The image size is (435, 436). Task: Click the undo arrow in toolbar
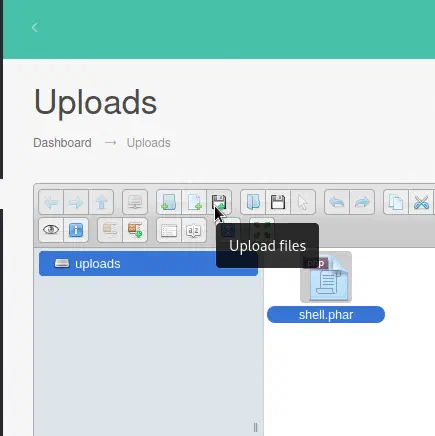point(337,202)
